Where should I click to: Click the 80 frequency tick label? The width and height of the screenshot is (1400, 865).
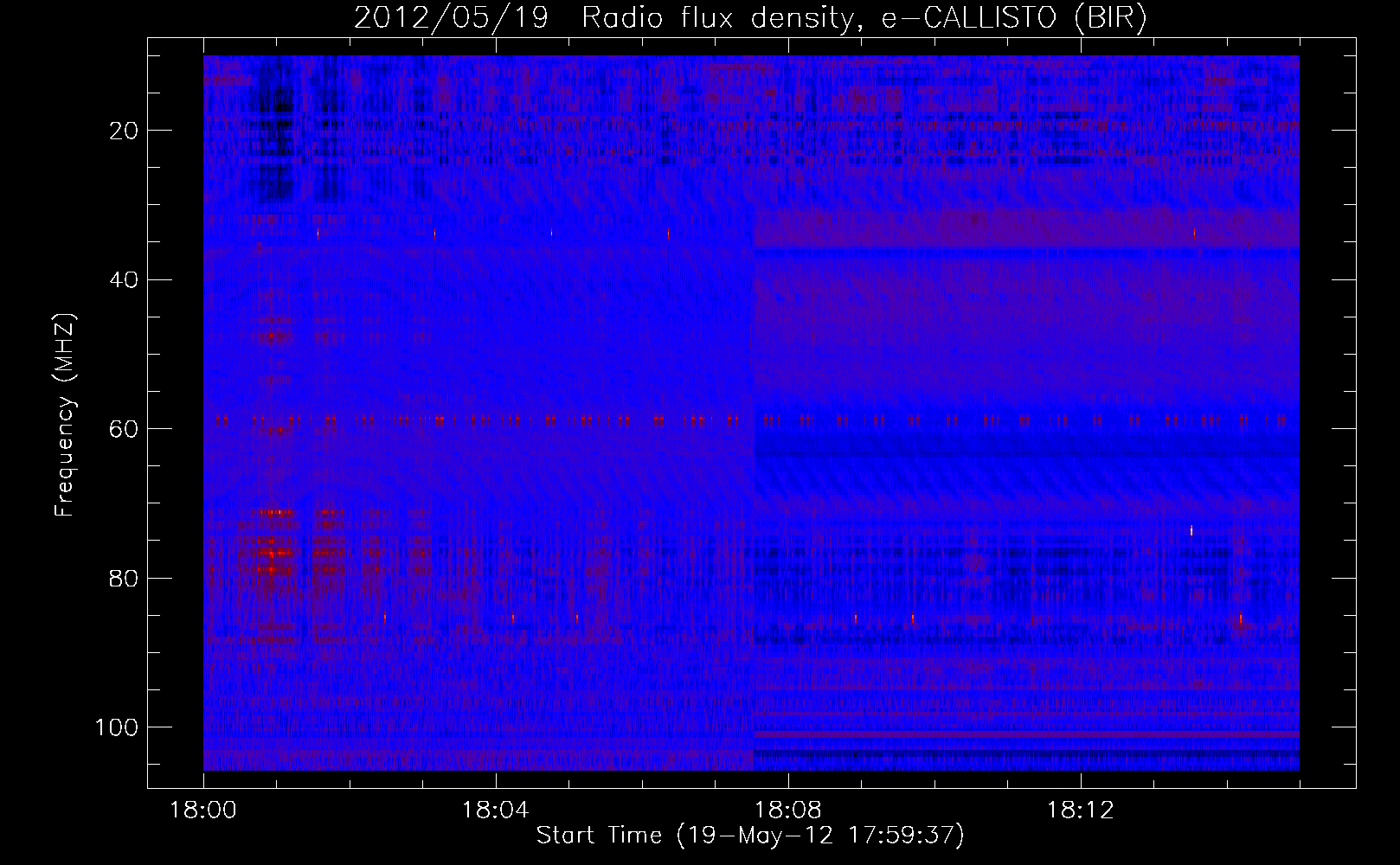[124, 578]
